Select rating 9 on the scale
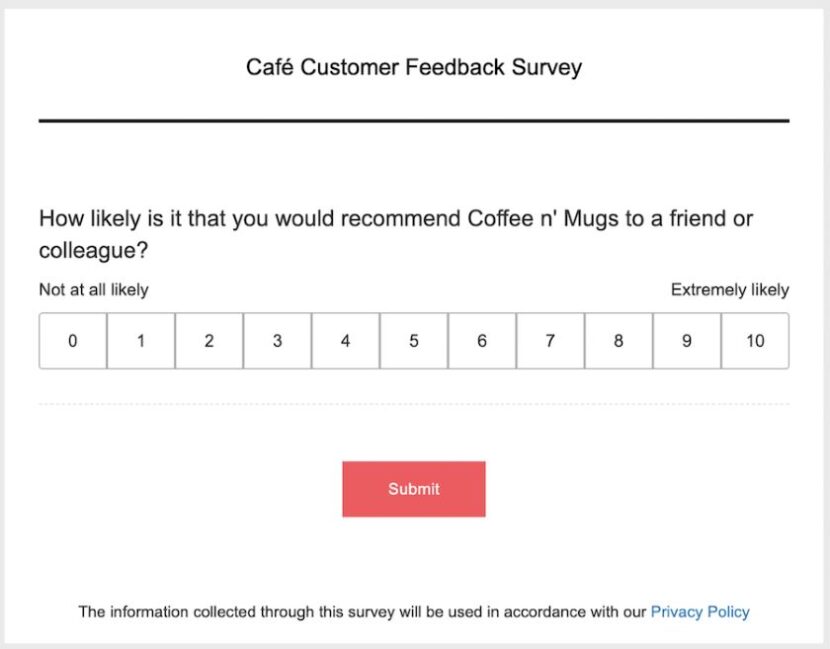This screenshot has width=830, height=649. click(687, 340)
